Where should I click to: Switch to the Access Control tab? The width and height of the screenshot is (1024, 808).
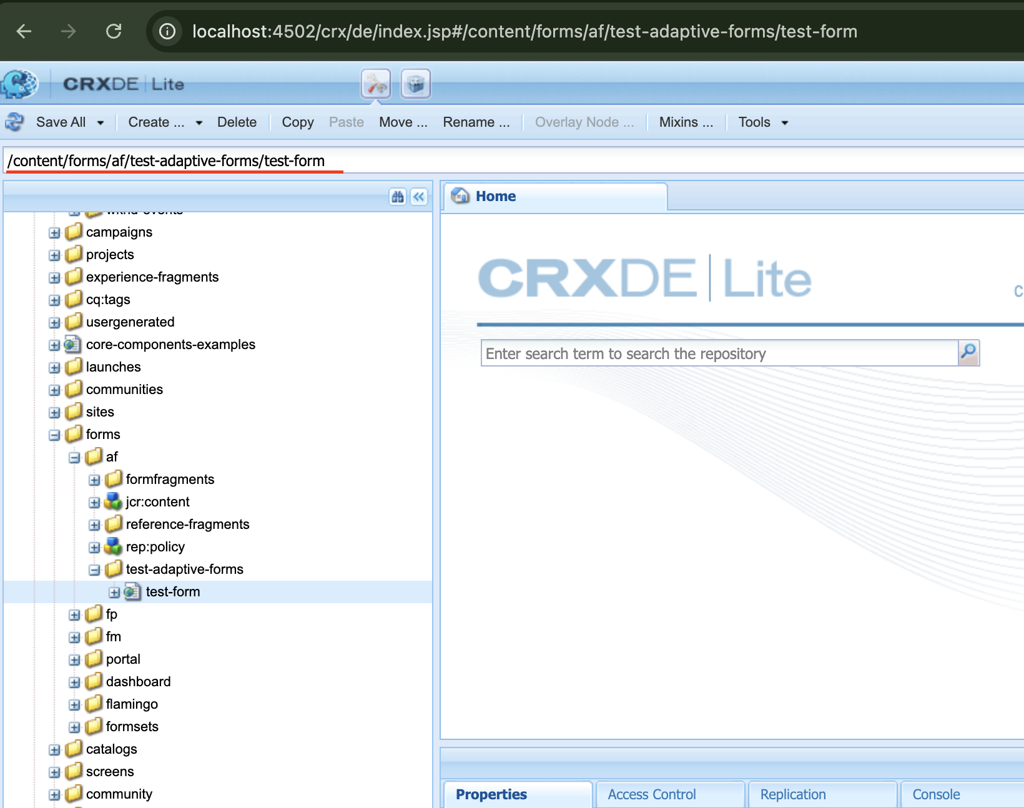point(652,794)
